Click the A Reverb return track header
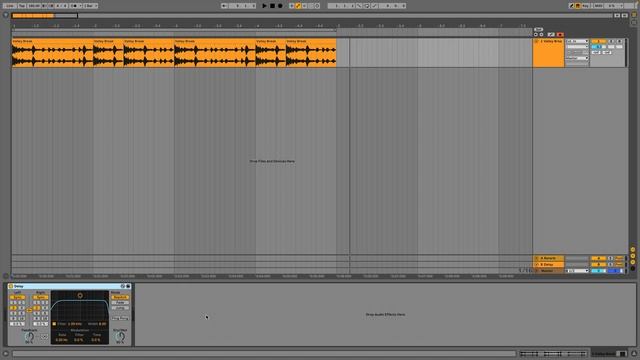640x360 pixels. pos(549,258)
